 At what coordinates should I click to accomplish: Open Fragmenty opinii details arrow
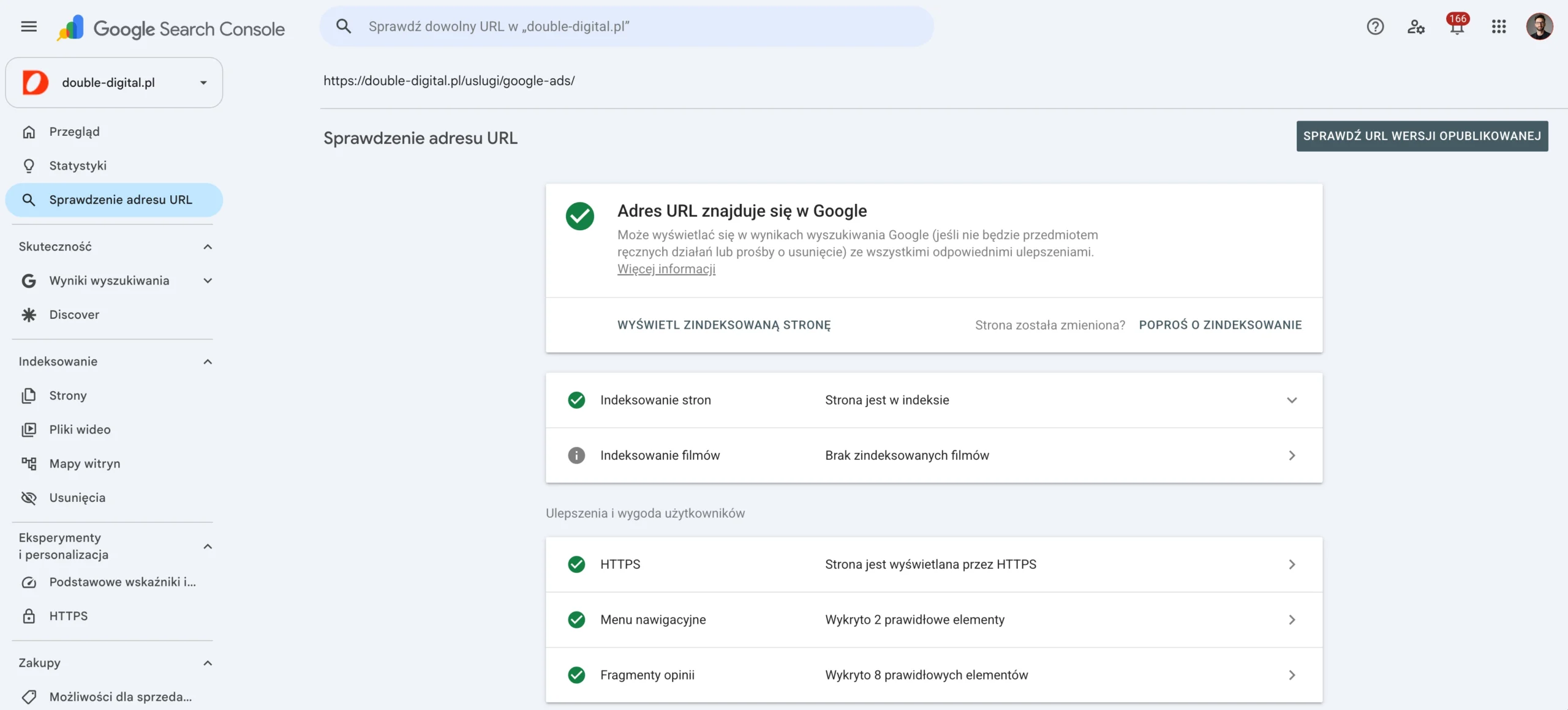1292,675
